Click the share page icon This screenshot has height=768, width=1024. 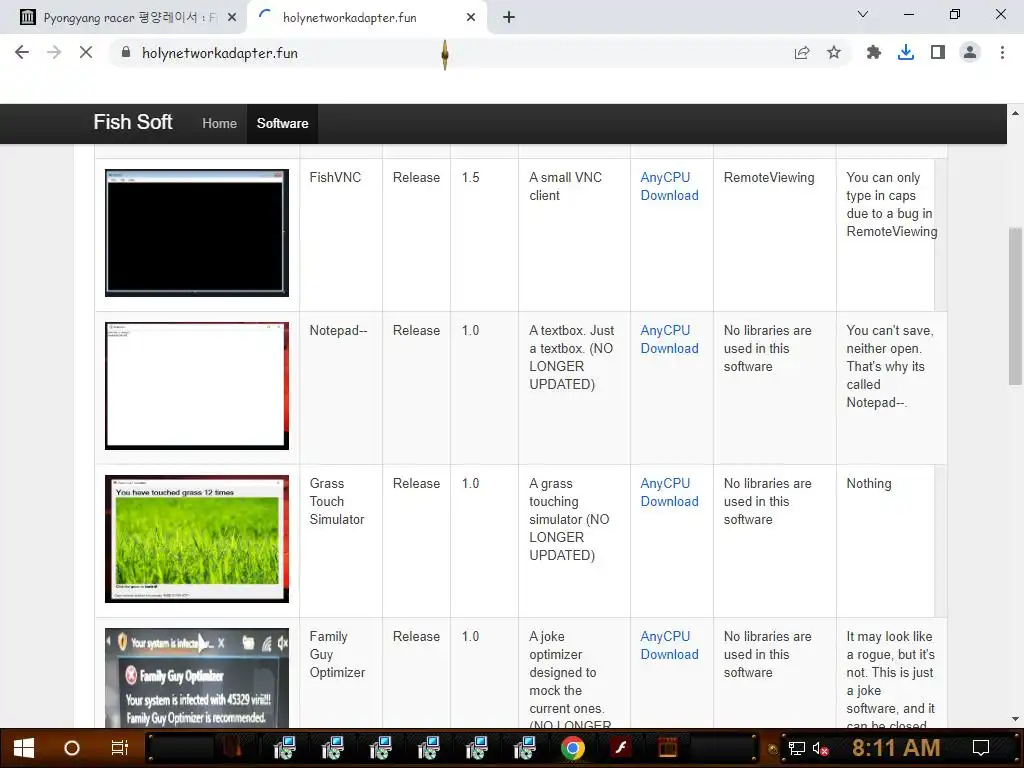point(802,52)
